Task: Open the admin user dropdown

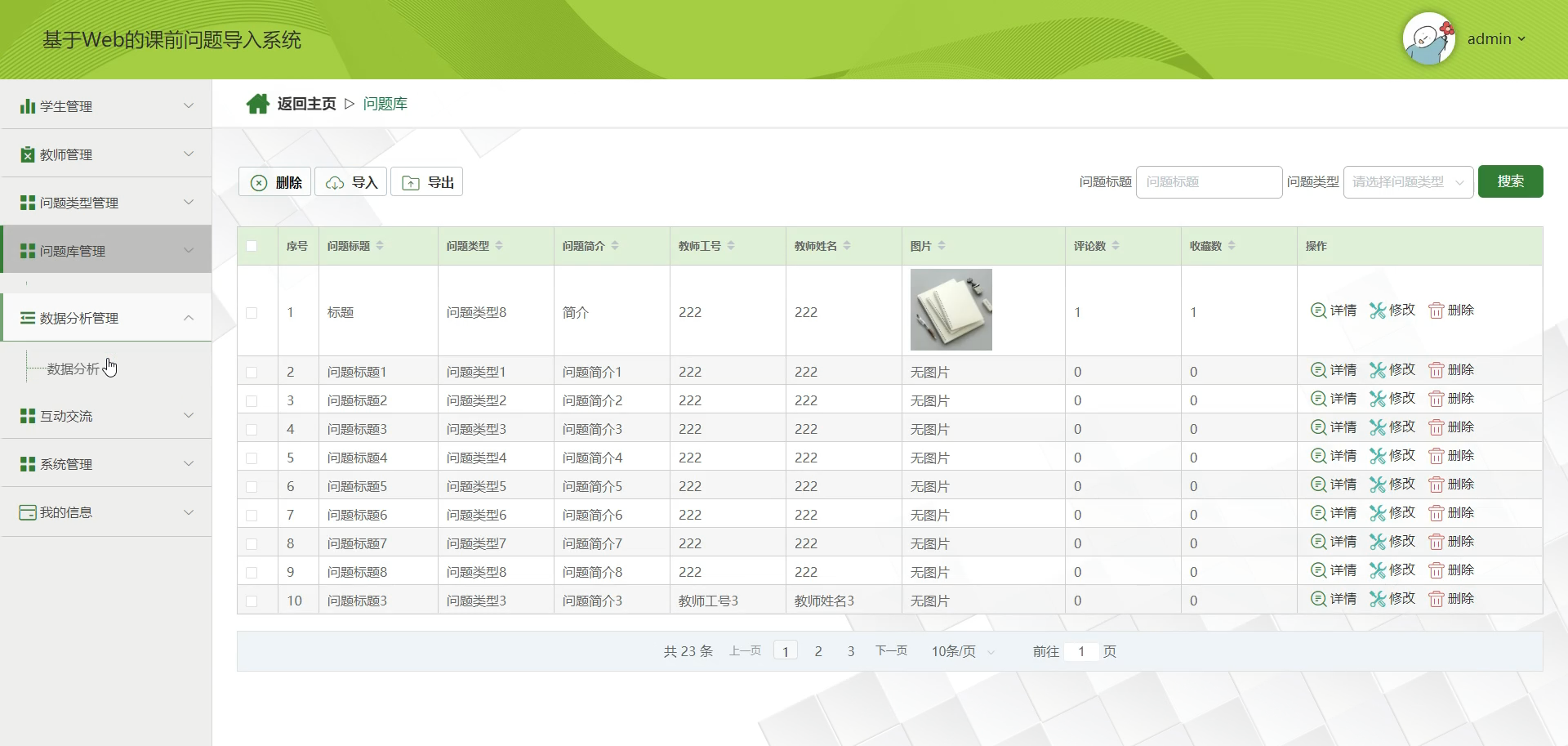Action: coord(1496,39)
